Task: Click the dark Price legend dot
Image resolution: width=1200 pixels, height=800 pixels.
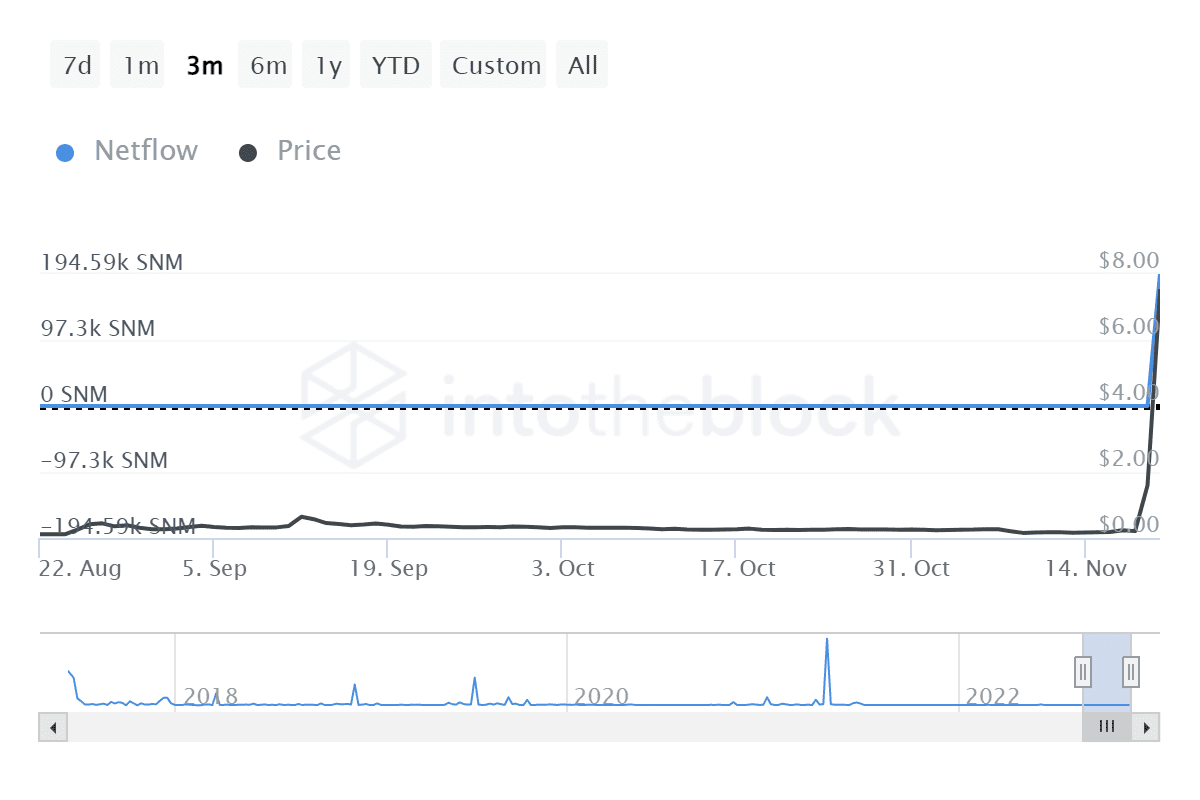Action: click(x=247, y=151)
